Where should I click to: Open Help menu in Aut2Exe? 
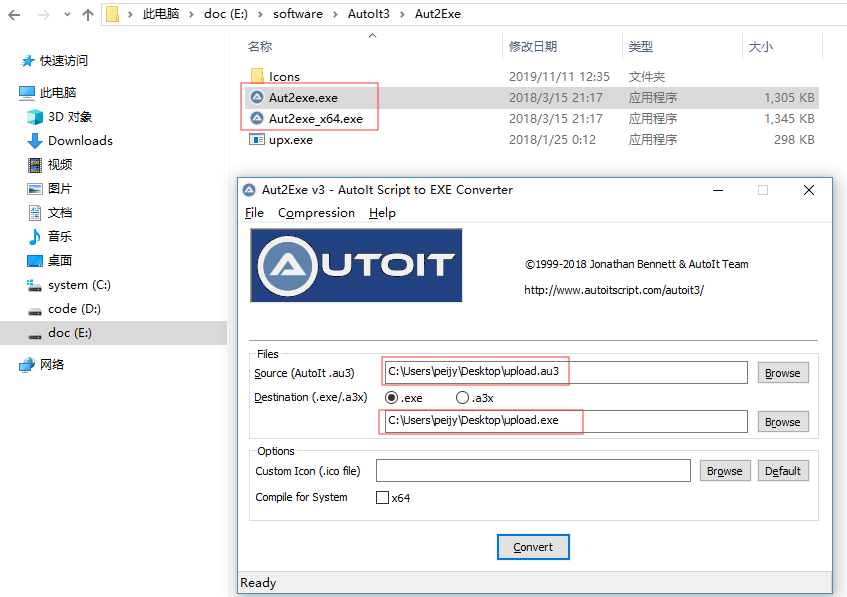point(382,213)
